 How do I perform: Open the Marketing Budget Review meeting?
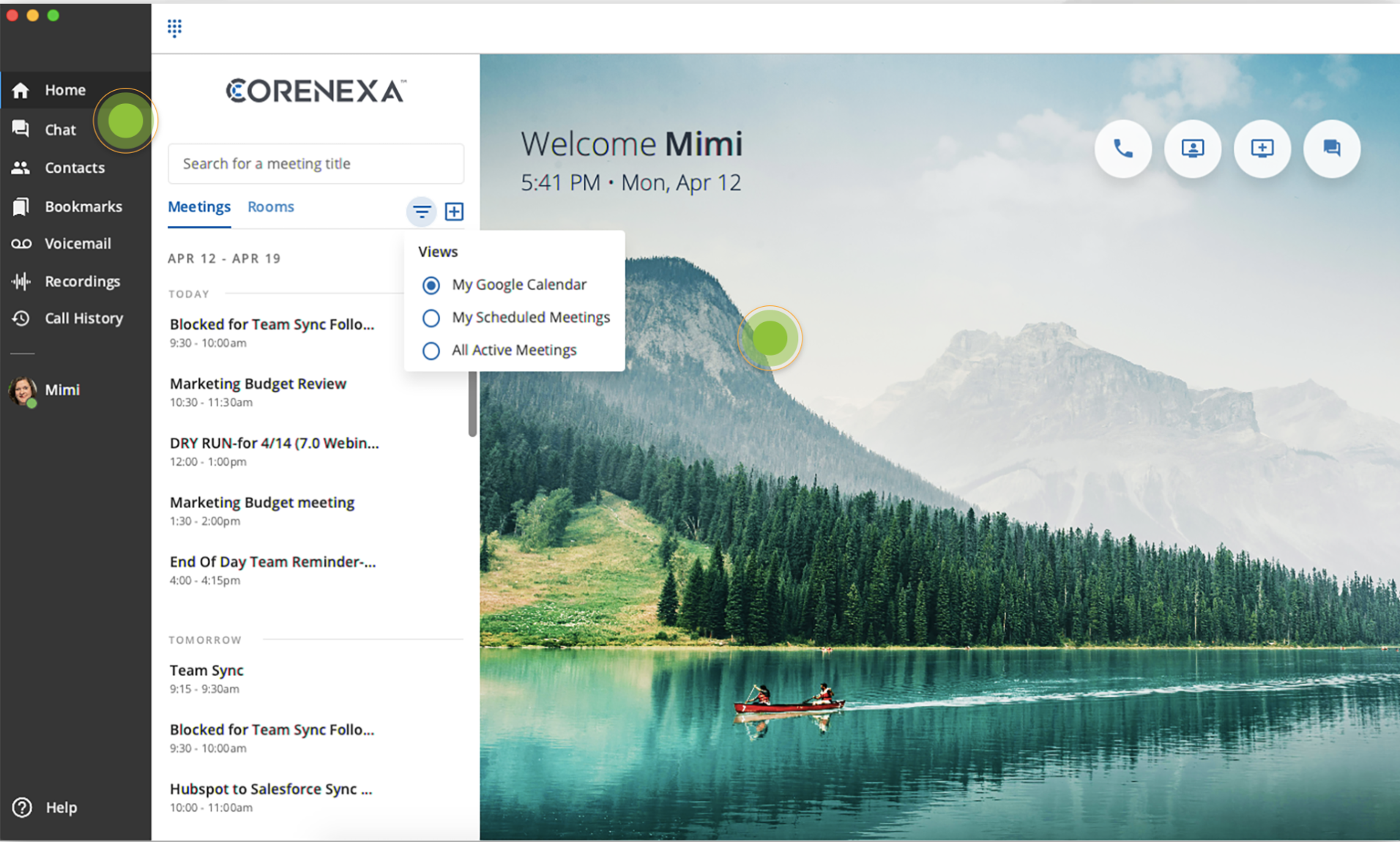[x=258, y=384]
